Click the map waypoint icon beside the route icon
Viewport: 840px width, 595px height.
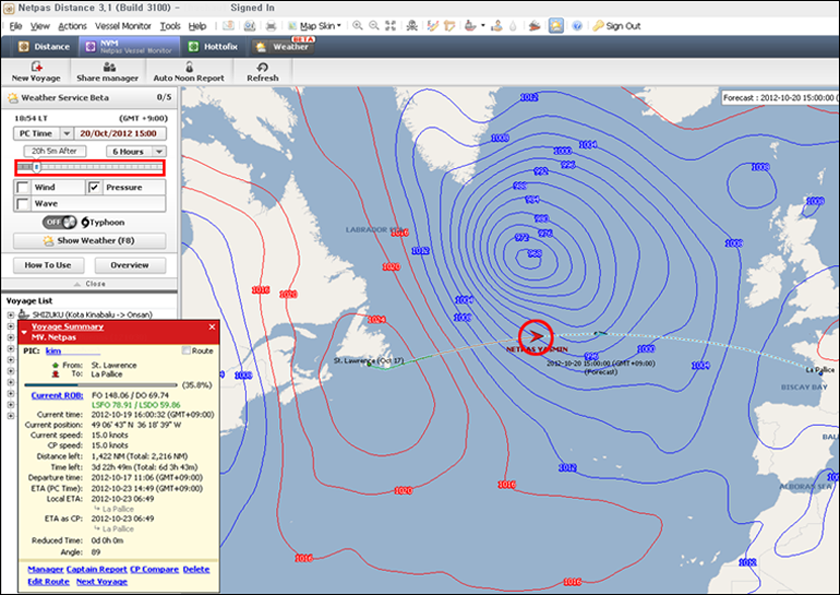click(449, 26)
